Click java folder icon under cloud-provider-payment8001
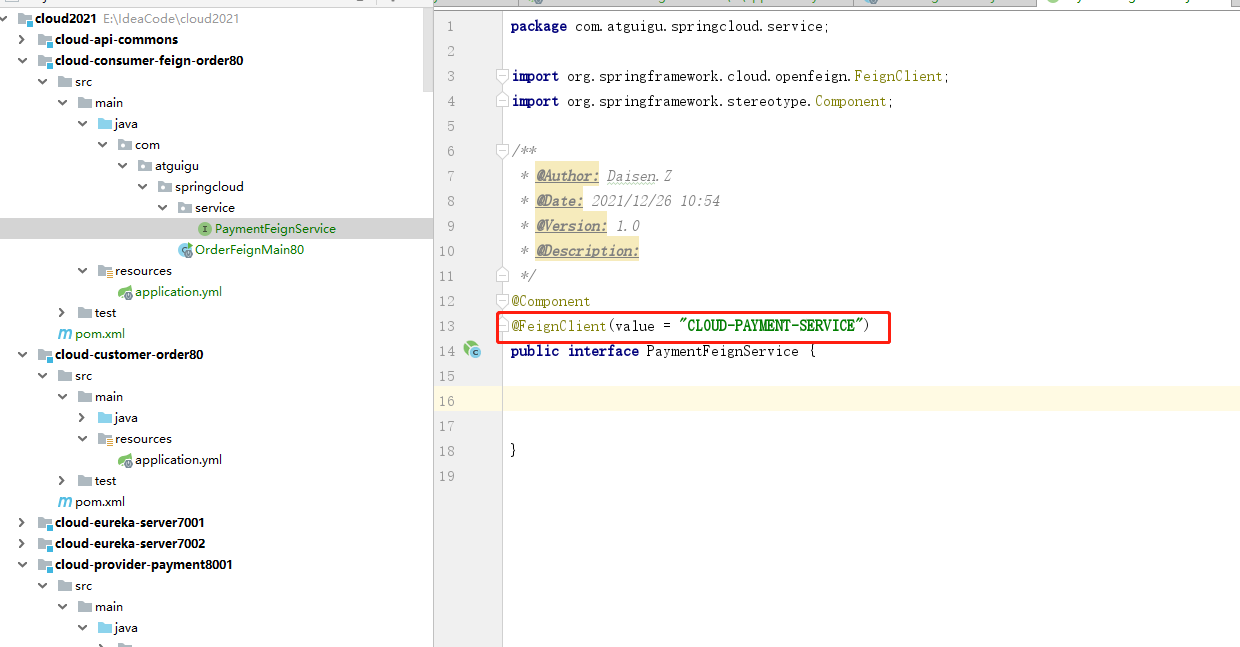Screen dimensions: 1240x647 [x=105, y=628]
